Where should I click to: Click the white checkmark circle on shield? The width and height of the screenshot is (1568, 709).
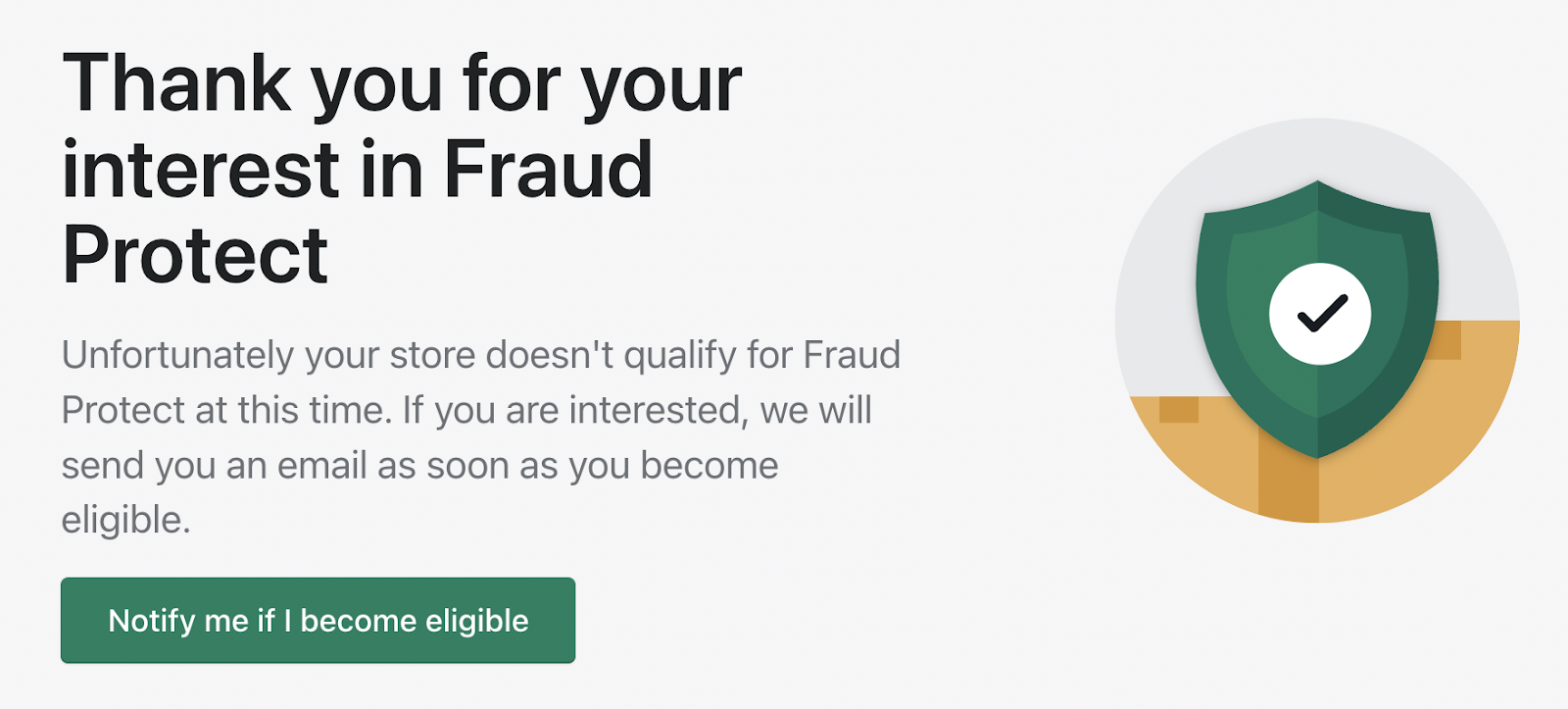[x=1320, y=314]
